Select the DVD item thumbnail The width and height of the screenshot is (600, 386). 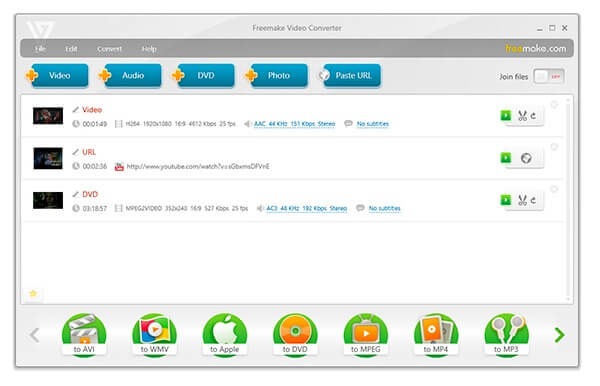48,200
